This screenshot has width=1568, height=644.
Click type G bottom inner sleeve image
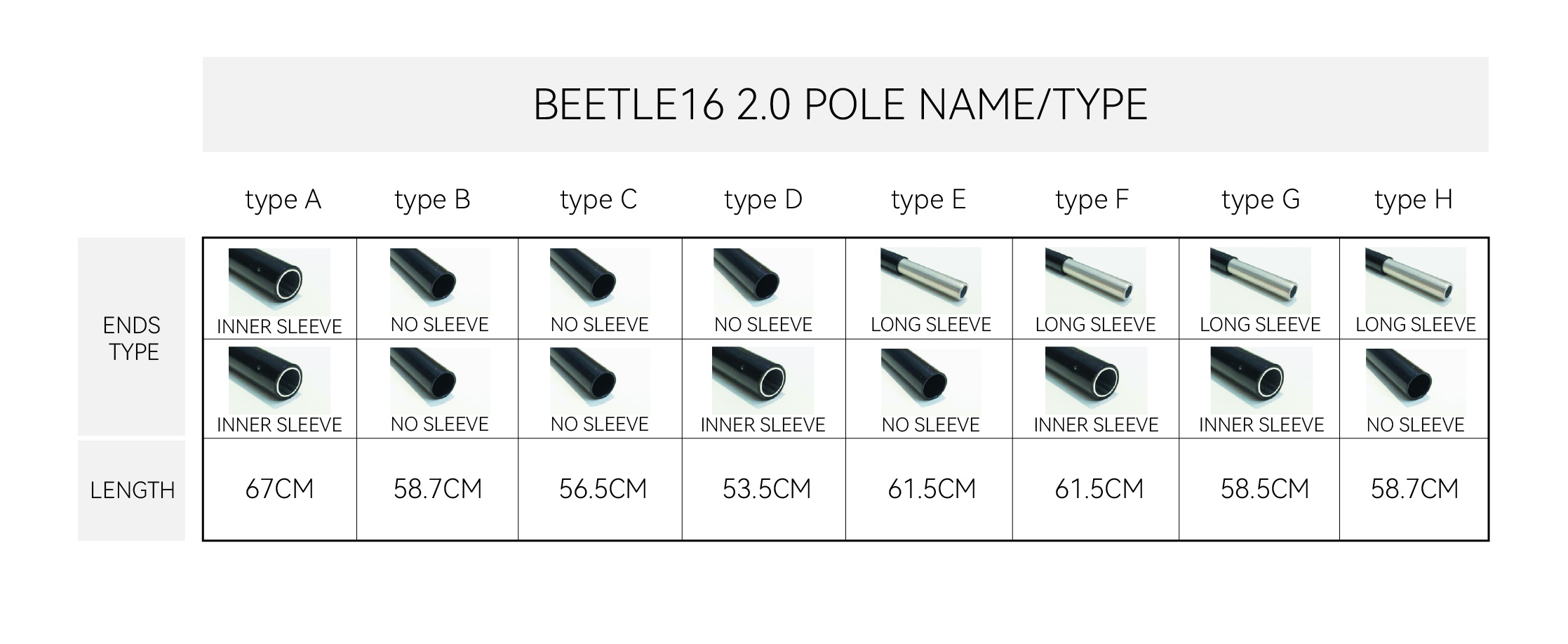(1261, 380)
